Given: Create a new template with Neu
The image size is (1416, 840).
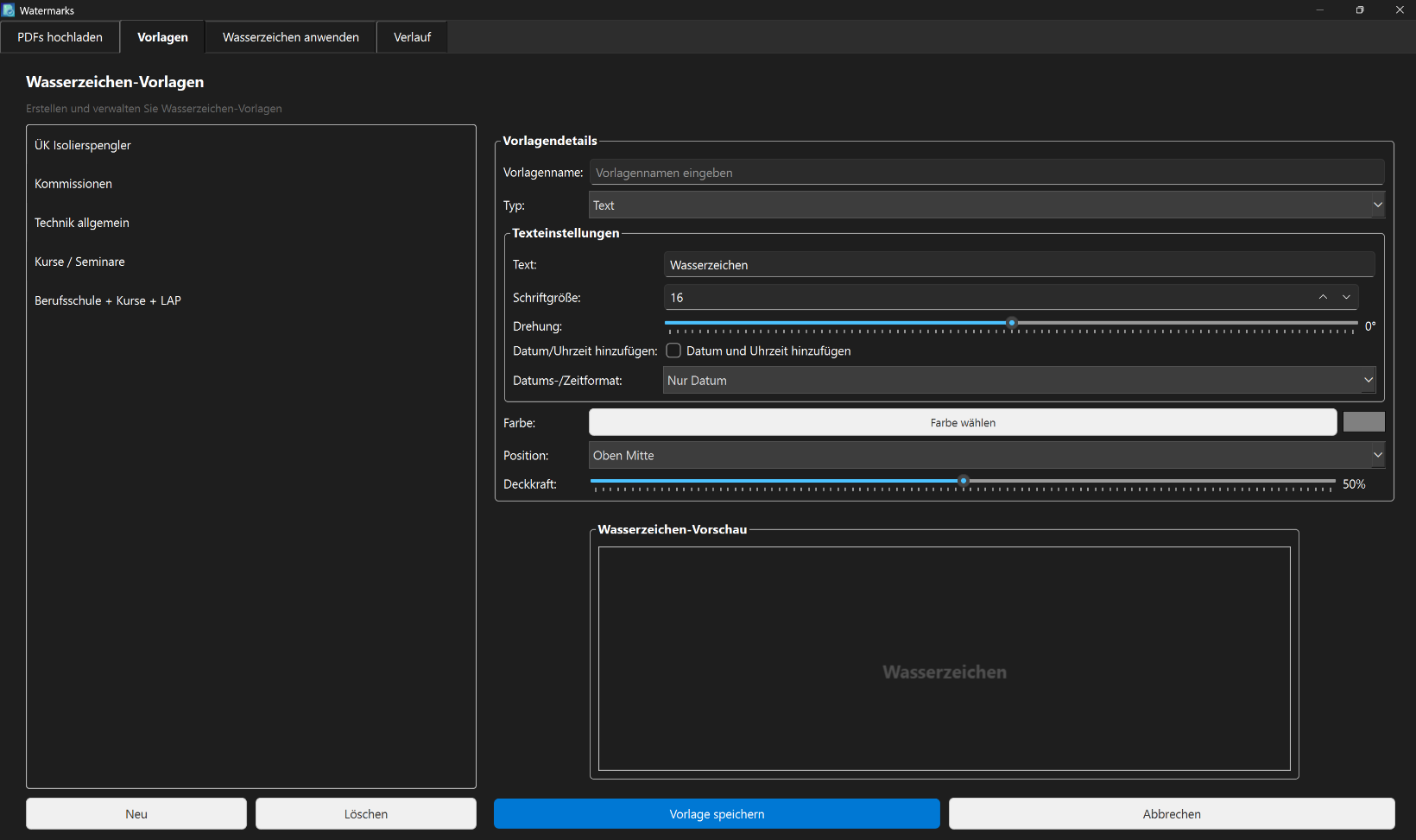Looking at the screenshot, I should coord(136,814).
